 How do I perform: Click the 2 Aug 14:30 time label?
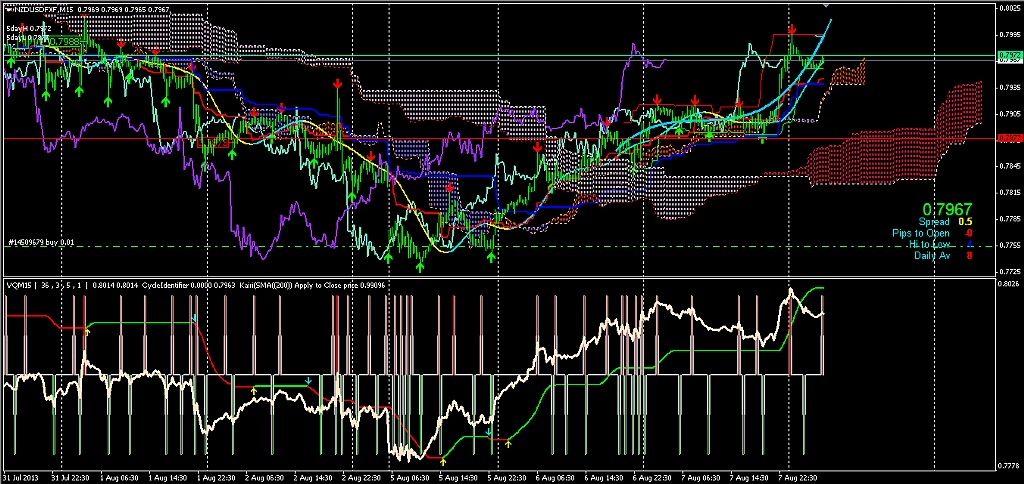[x=313, y=477]
